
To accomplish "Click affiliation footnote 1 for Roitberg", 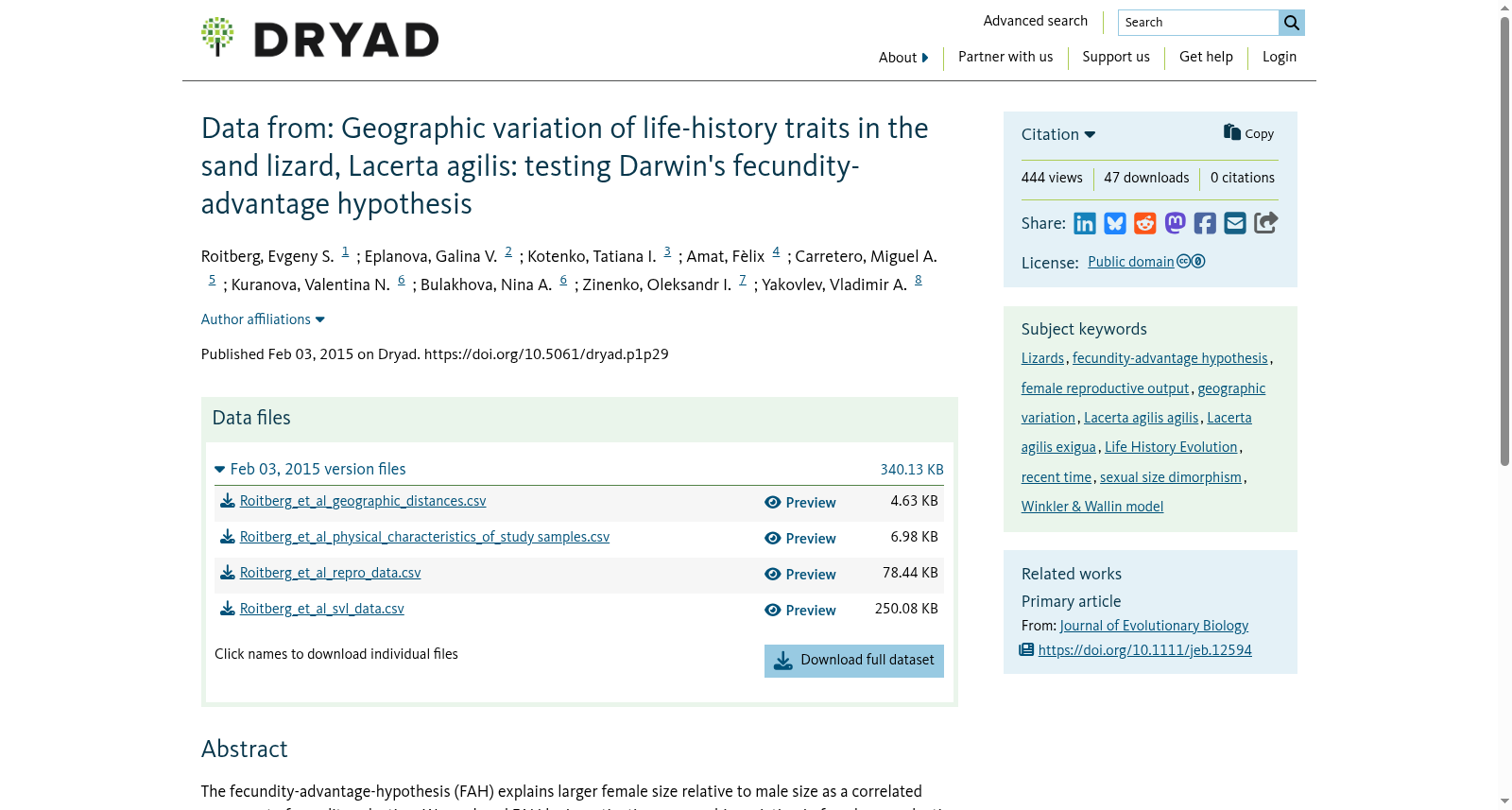I will pyautogui.click(x=345, y=251).
